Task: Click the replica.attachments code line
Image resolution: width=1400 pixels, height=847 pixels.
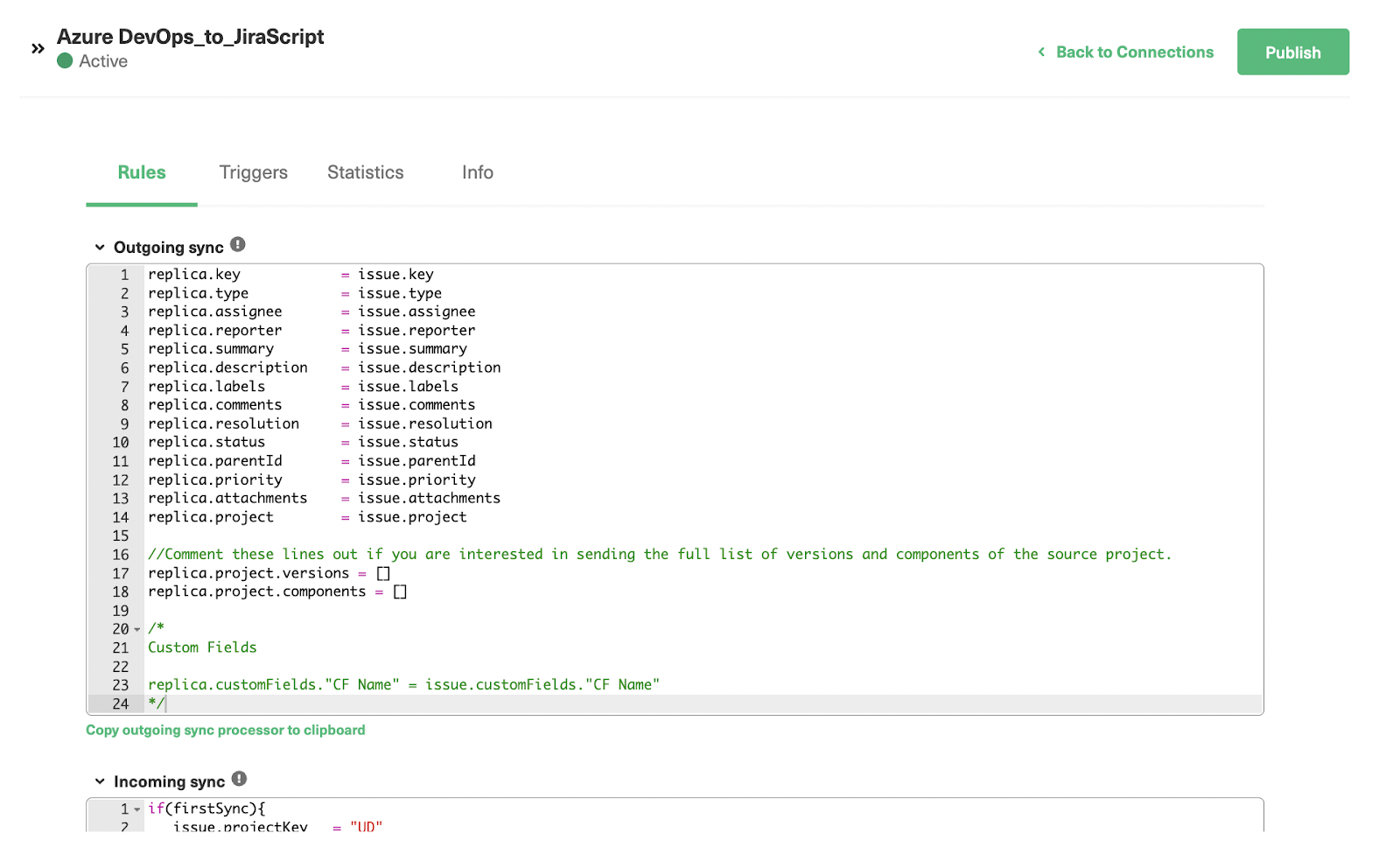Action: click(325, 499)
